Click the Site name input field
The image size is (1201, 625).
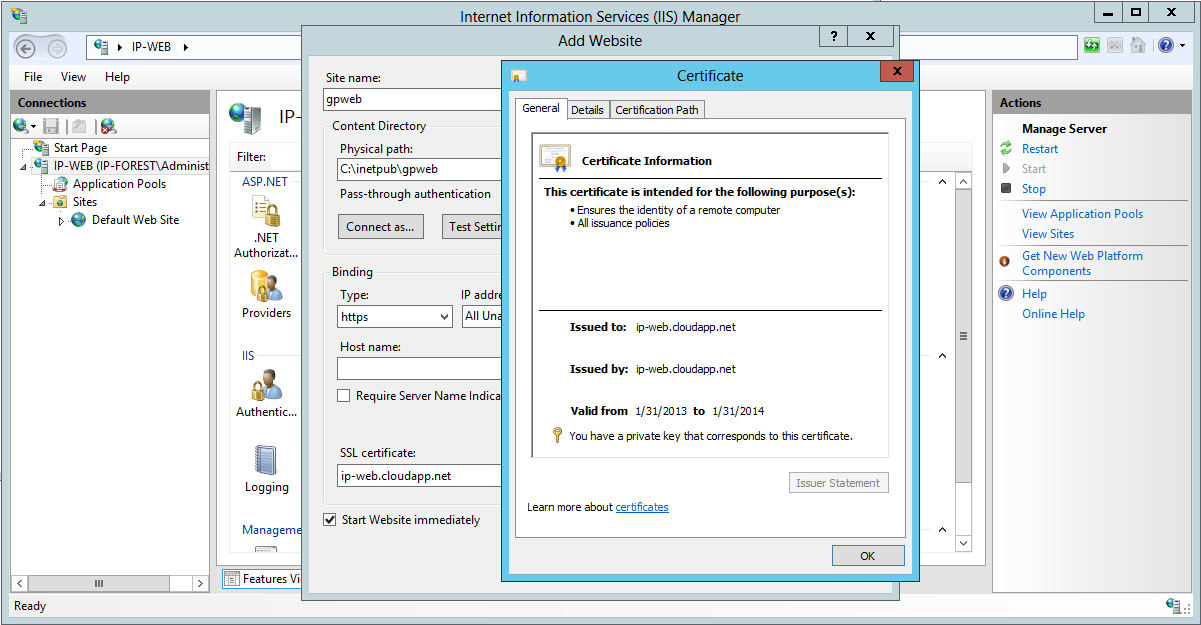414,99
